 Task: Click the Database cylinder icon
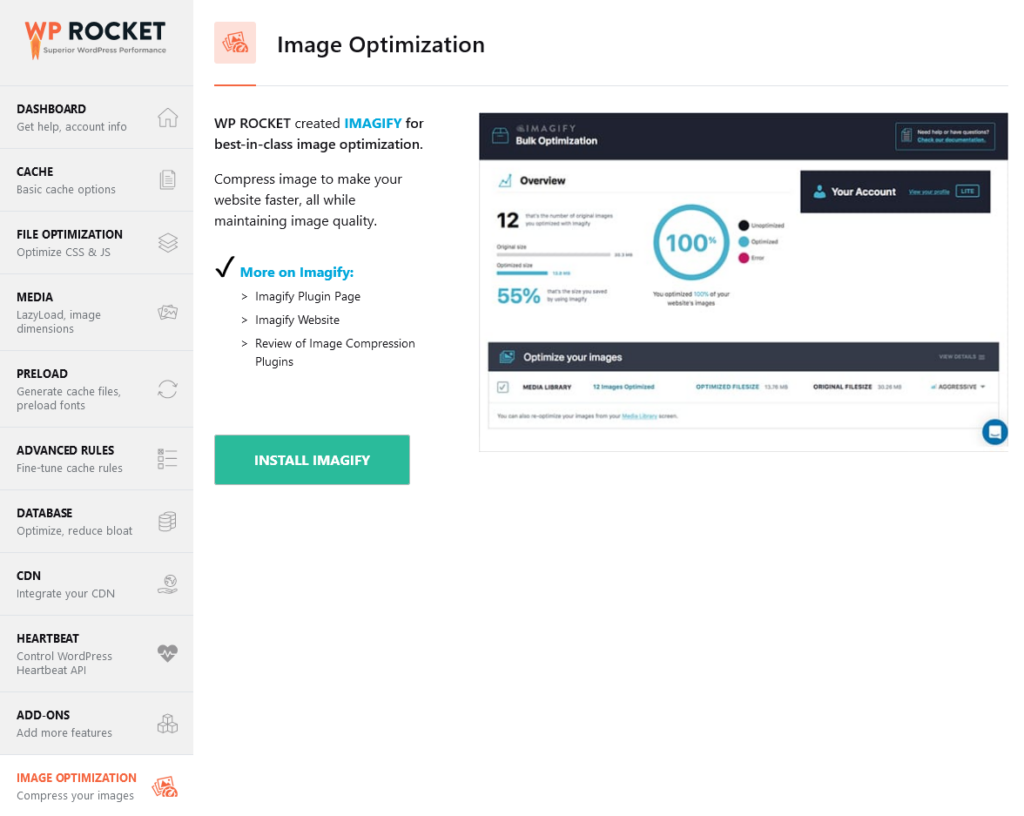(x=167, y=522)
